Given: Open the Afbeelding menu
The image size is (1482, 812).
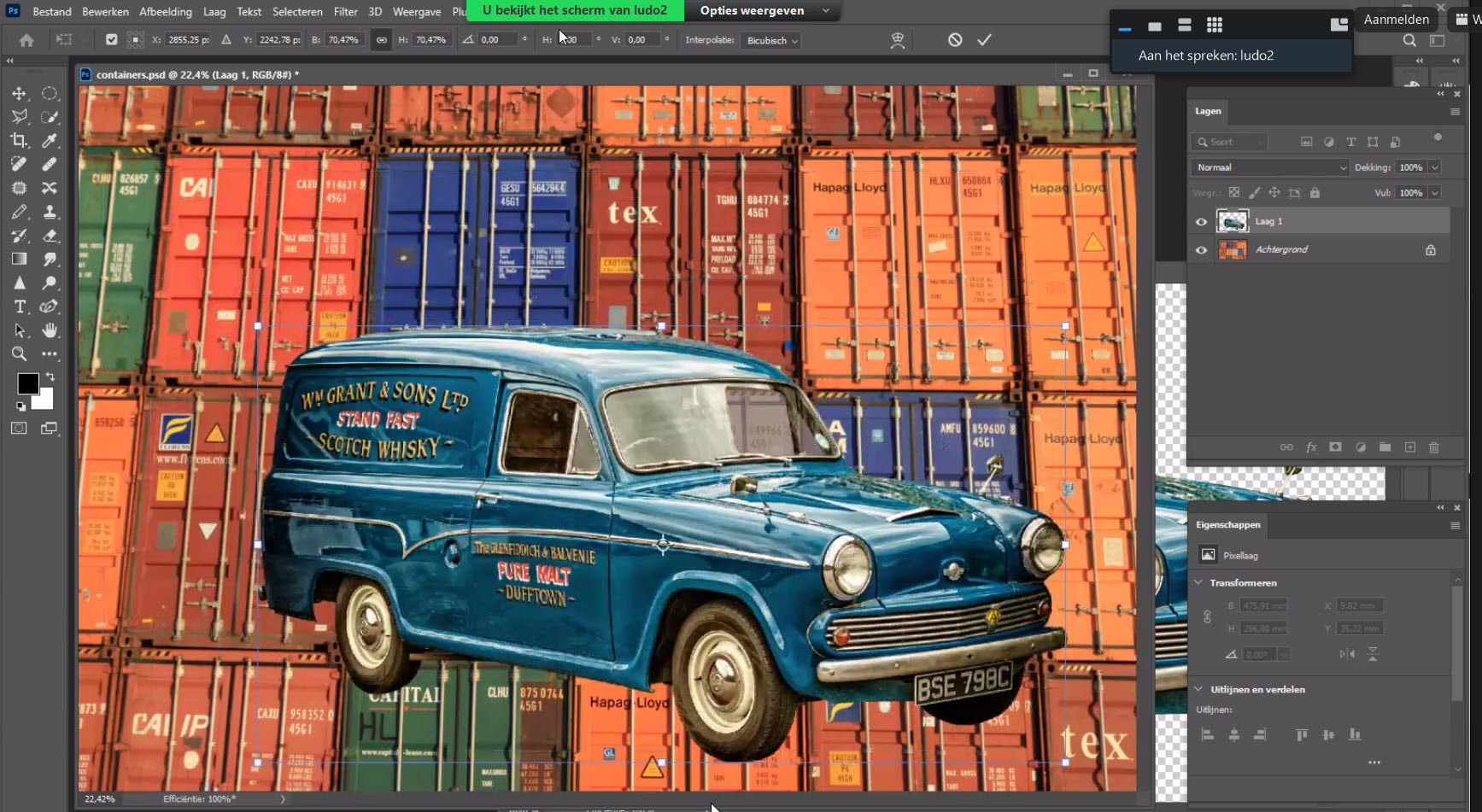Looking at the screenshot, I should [166, 12].
